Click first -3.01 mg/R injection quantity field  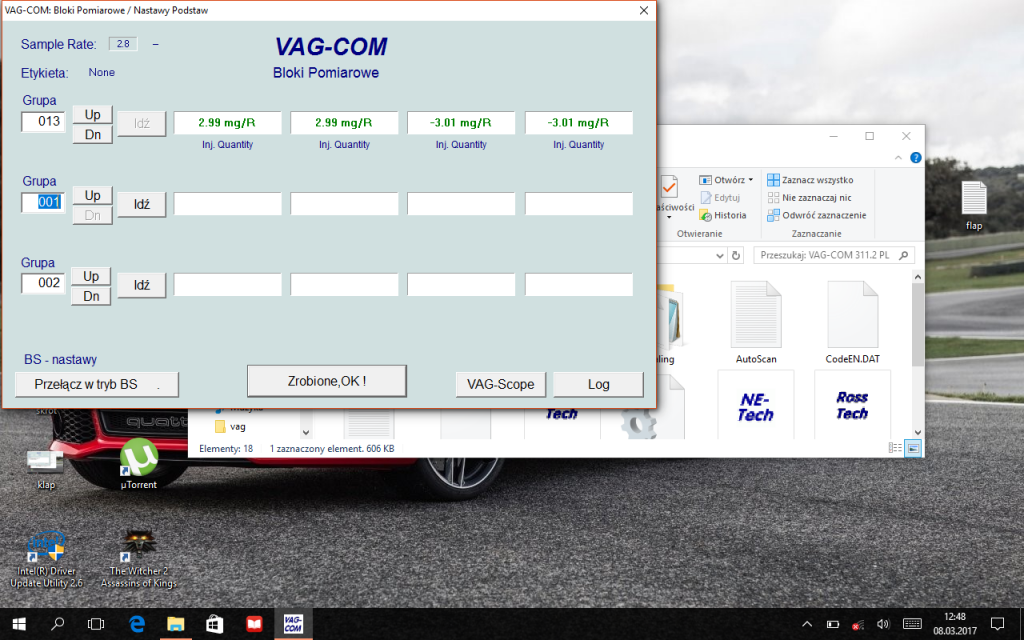point(461,123)
